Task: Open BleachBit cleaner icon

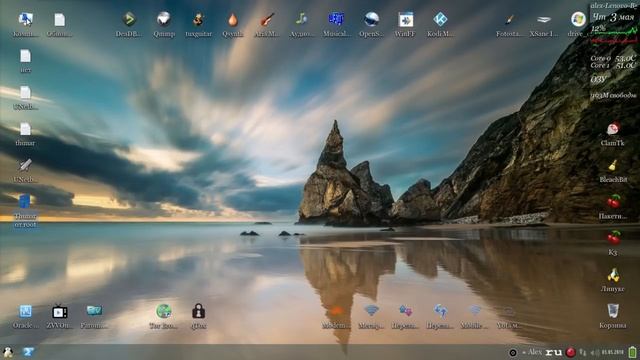Action: pos(613,165)
